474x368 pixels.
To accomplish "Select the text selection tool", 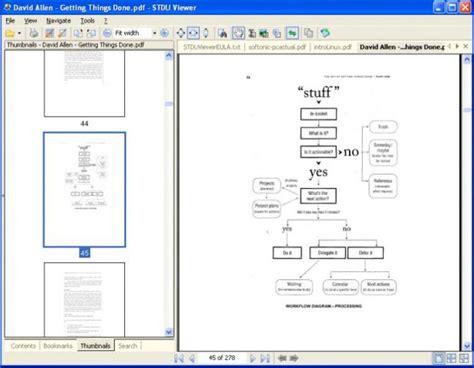I will (252, 33).
